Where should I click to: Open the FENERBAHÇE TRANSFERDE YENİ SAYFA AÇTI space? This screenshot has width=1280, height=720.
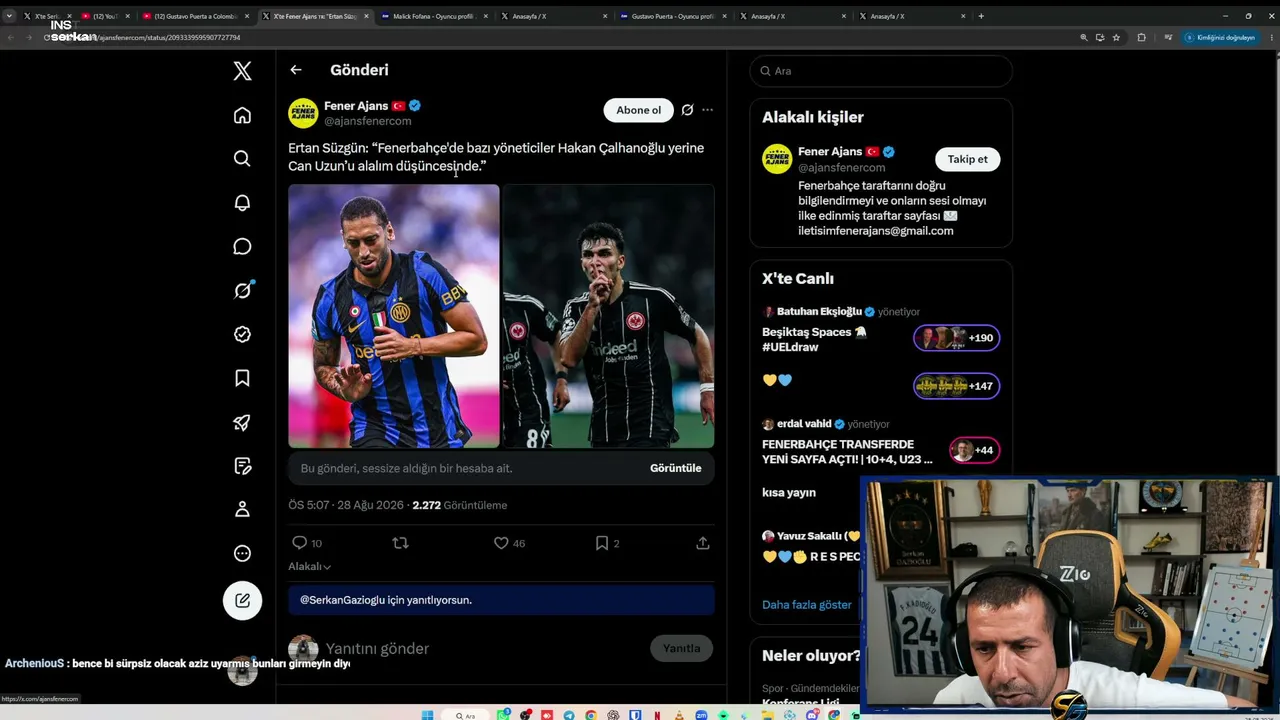click(847, 451)
